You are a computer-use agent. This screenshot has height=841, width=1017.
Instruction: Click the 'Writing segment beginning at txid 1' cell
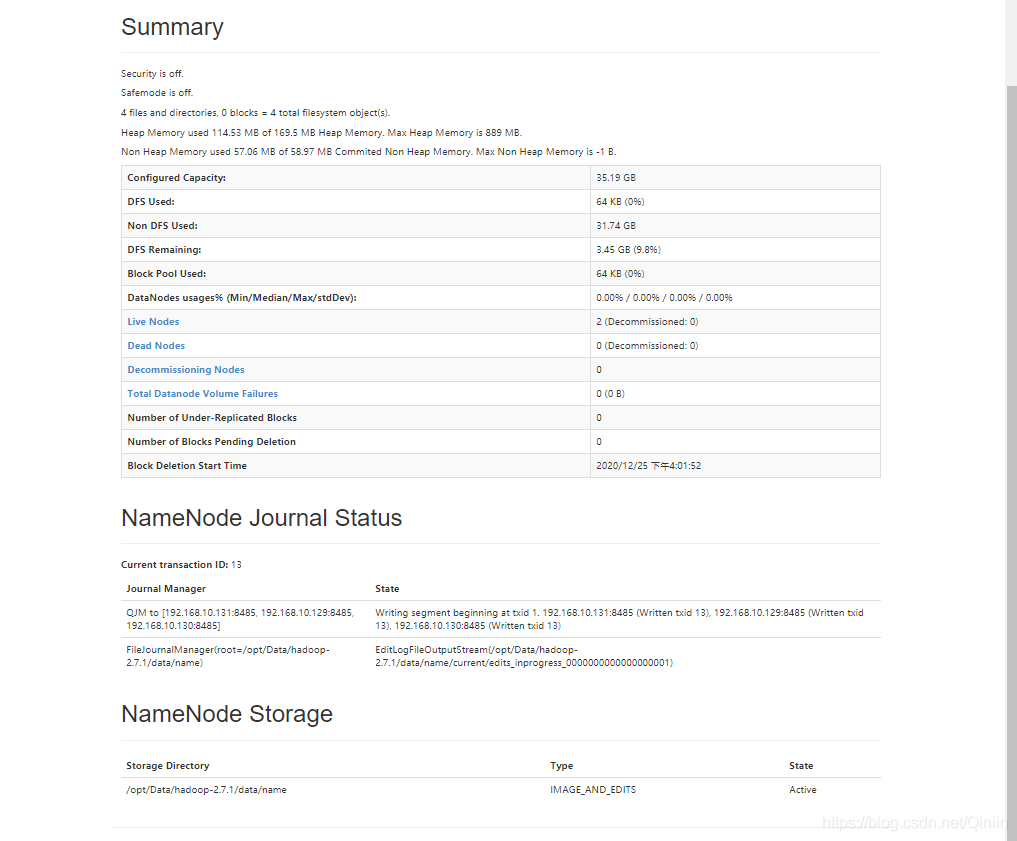click(x=619, y=619)
